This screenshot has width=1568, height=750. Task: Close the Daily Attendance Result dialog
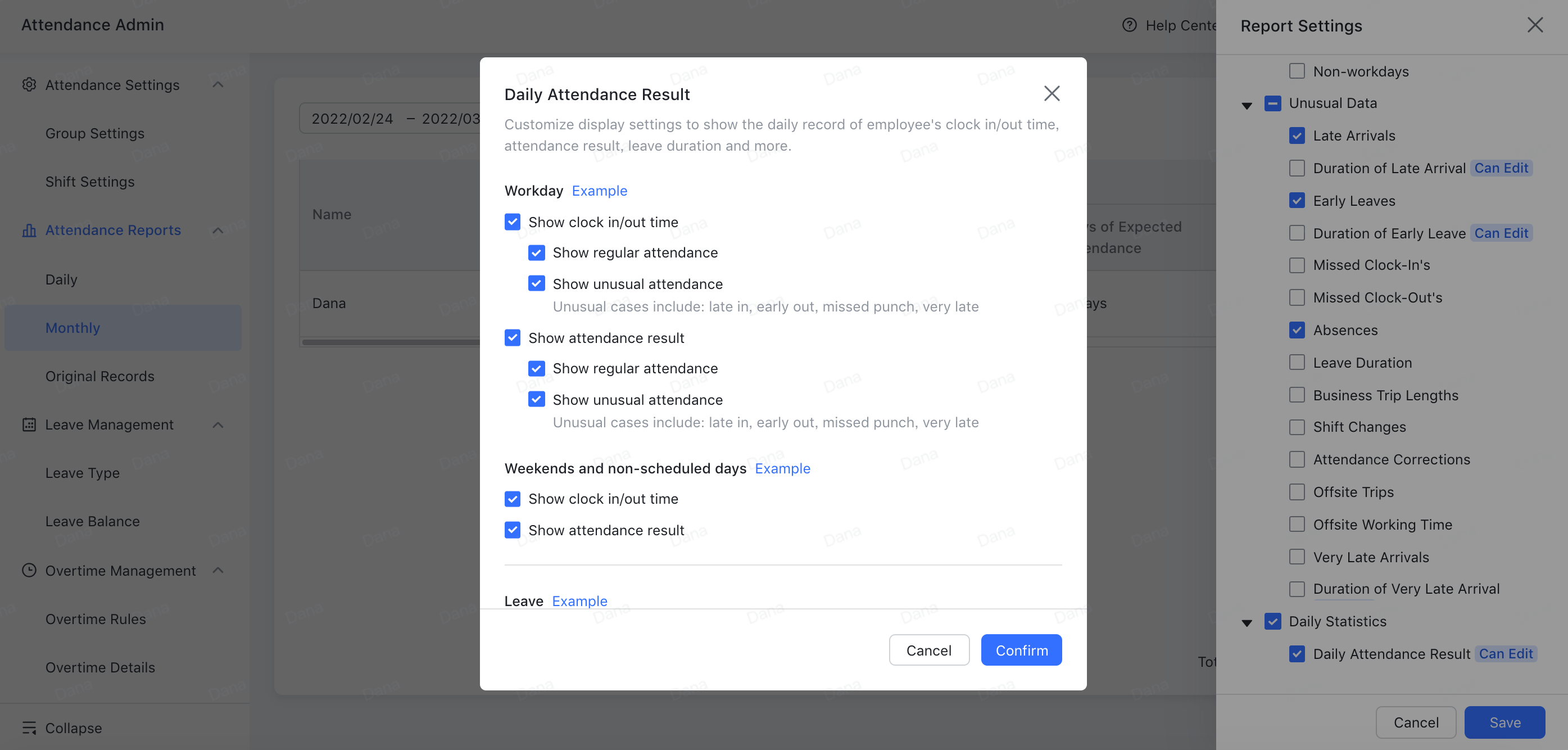tap(1051, 94)
